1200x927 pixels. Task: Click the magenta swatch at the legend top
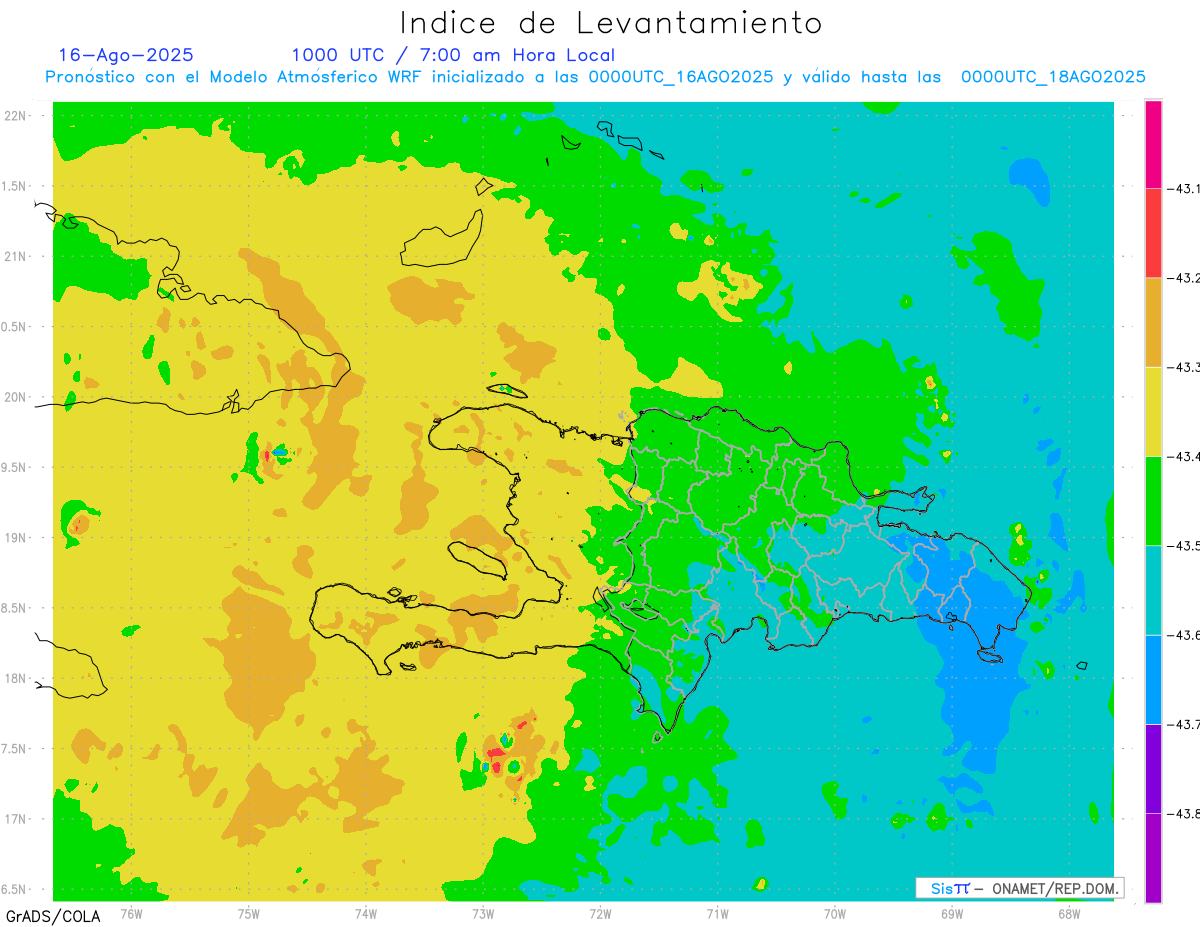pyautogui.click(x=1153, y=144)
